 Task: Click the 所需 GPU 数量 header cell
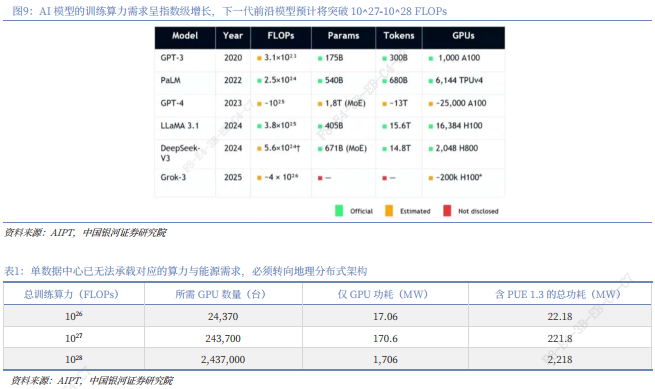click(223, 294)
